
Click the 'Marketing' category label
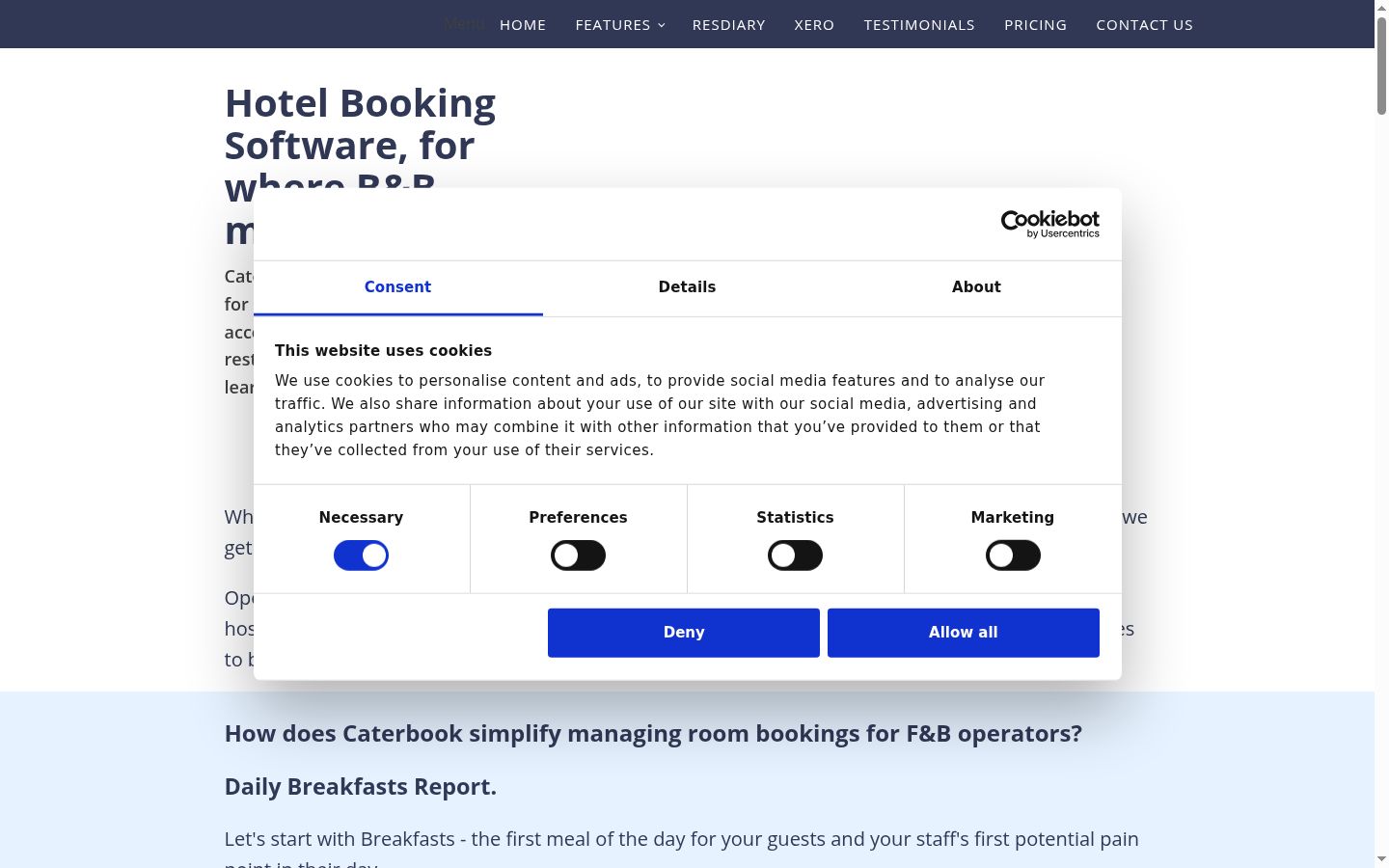(x=1013, y=518)
